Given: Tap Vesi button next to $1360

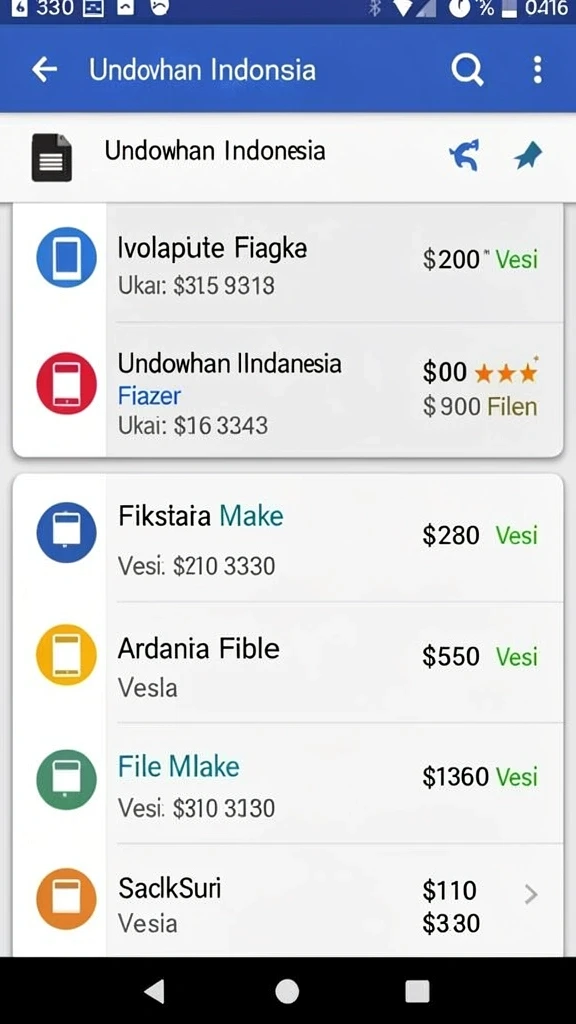Looking at the screenshot, I should (517, 776).
